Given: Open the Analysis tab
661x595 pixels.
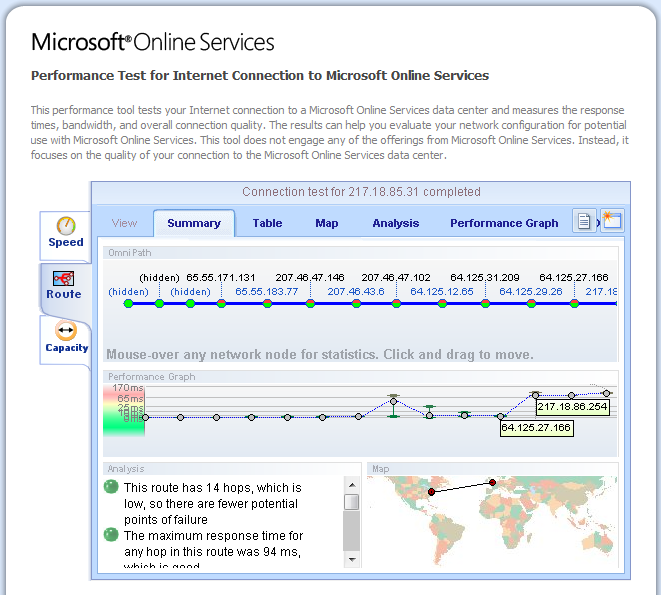Looking at the screenshot, I should (x=395, y=223).
